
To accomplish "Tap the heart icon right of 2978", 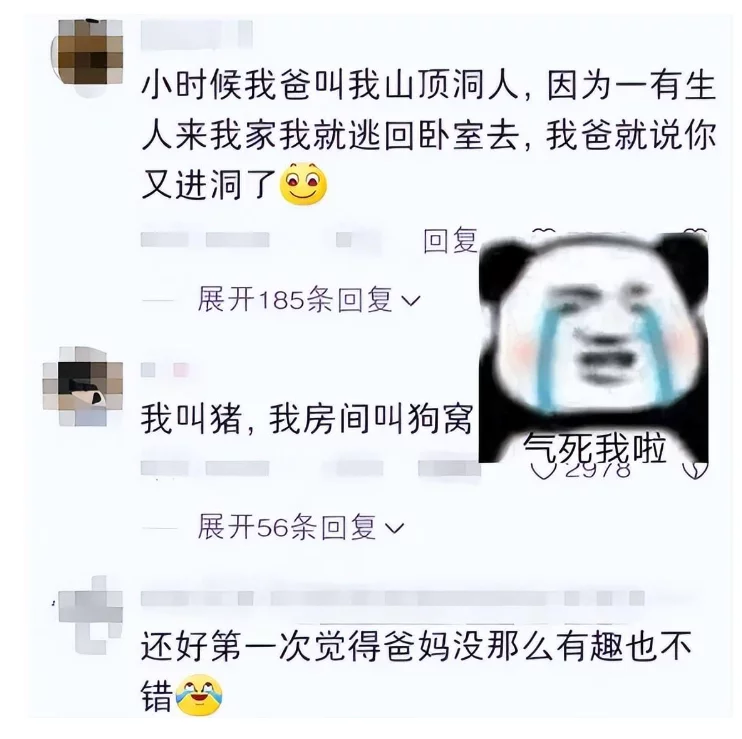I will click(695, 470).
